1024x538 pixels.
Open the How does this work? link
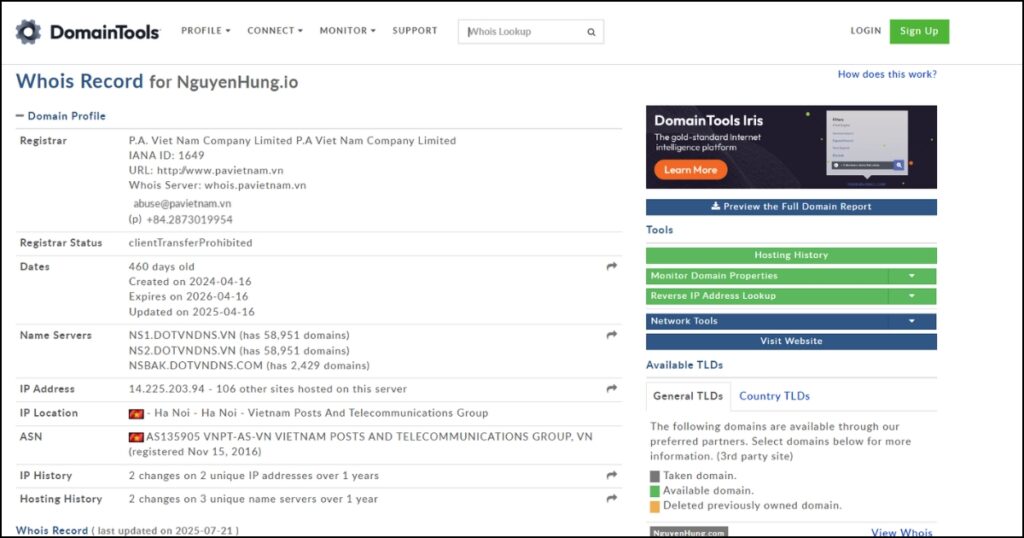[x=887, y=74]
